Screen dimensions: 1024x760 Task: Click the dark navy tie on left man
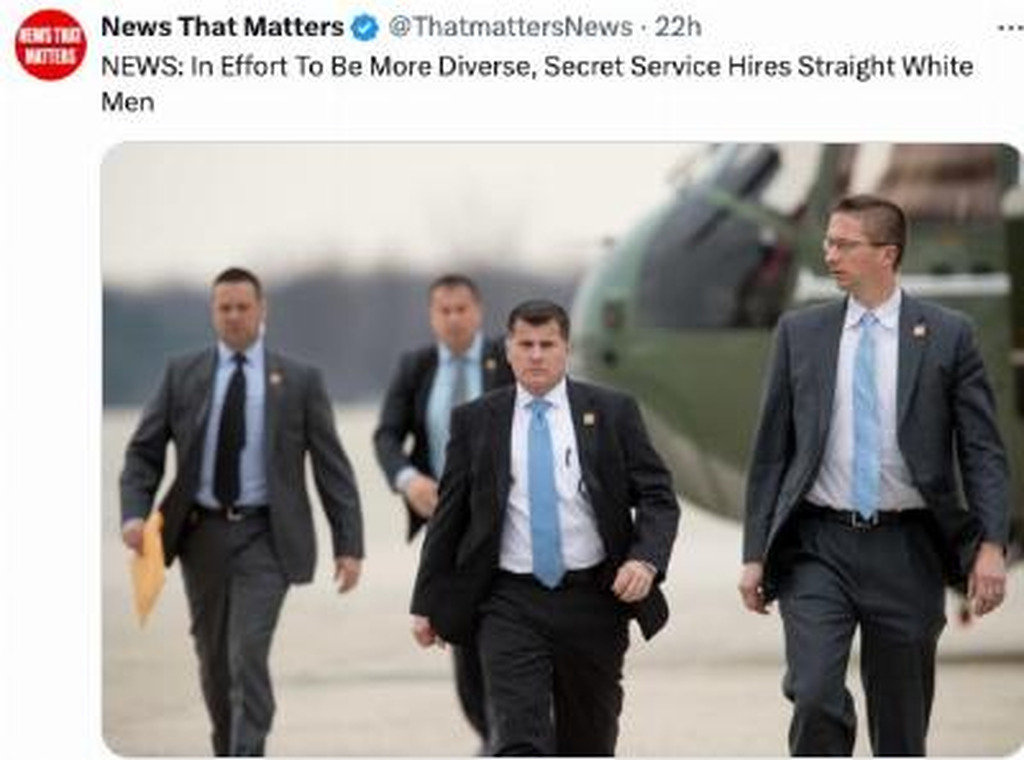click(x=231, y=430)
